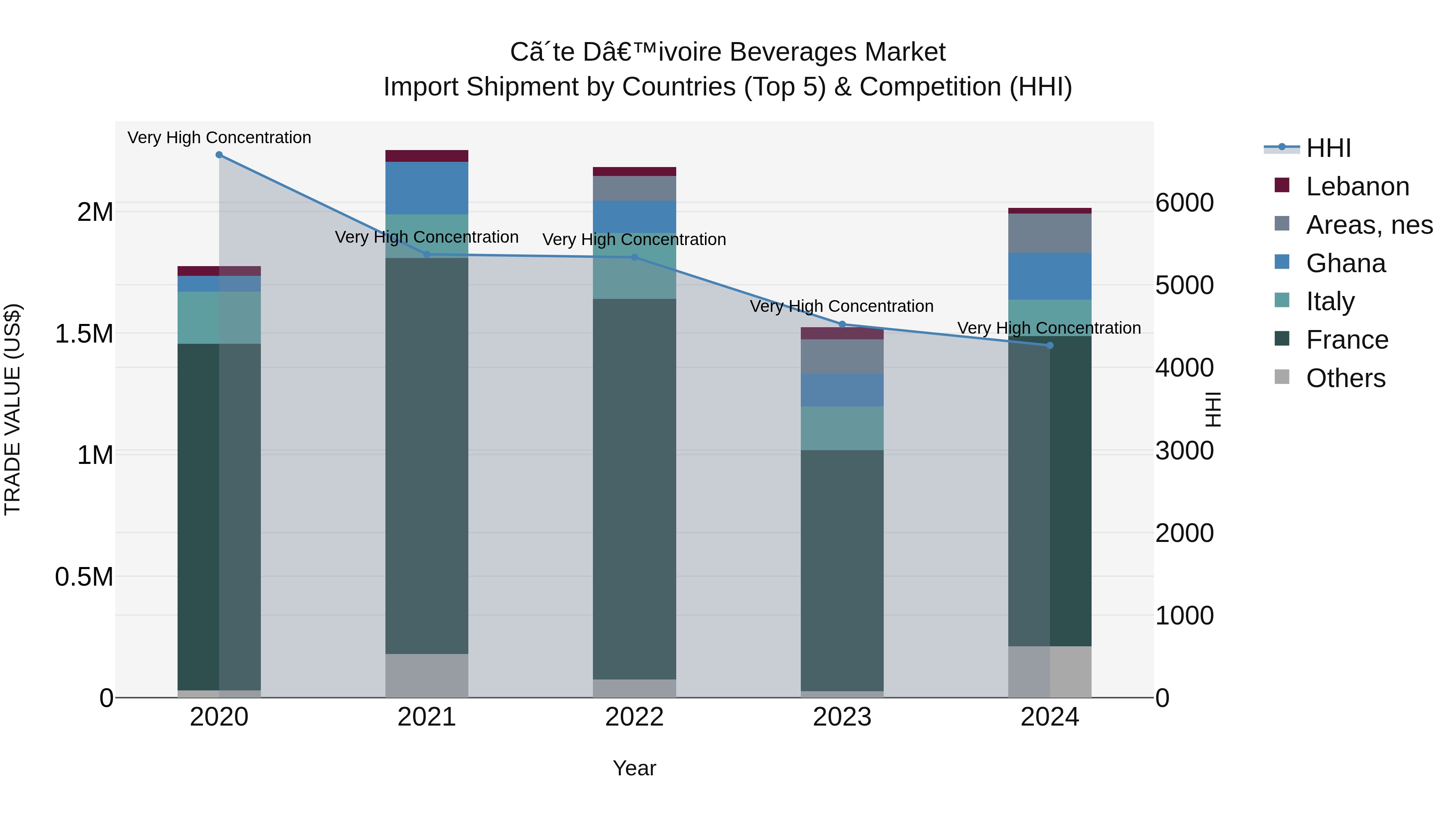Toggle the Lebanon legend entry

[1342, 186]
